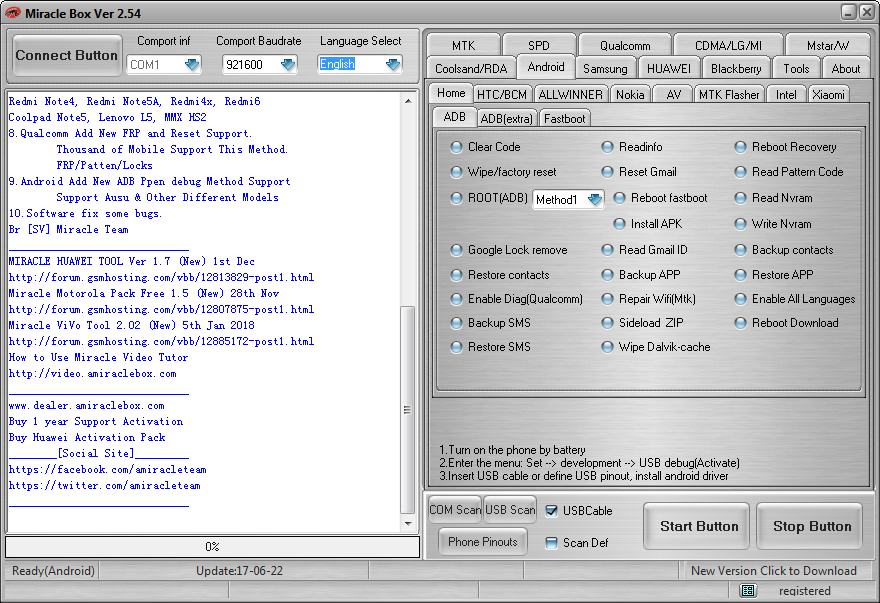Click the Ready(Android) status text

tap(53, 571)
